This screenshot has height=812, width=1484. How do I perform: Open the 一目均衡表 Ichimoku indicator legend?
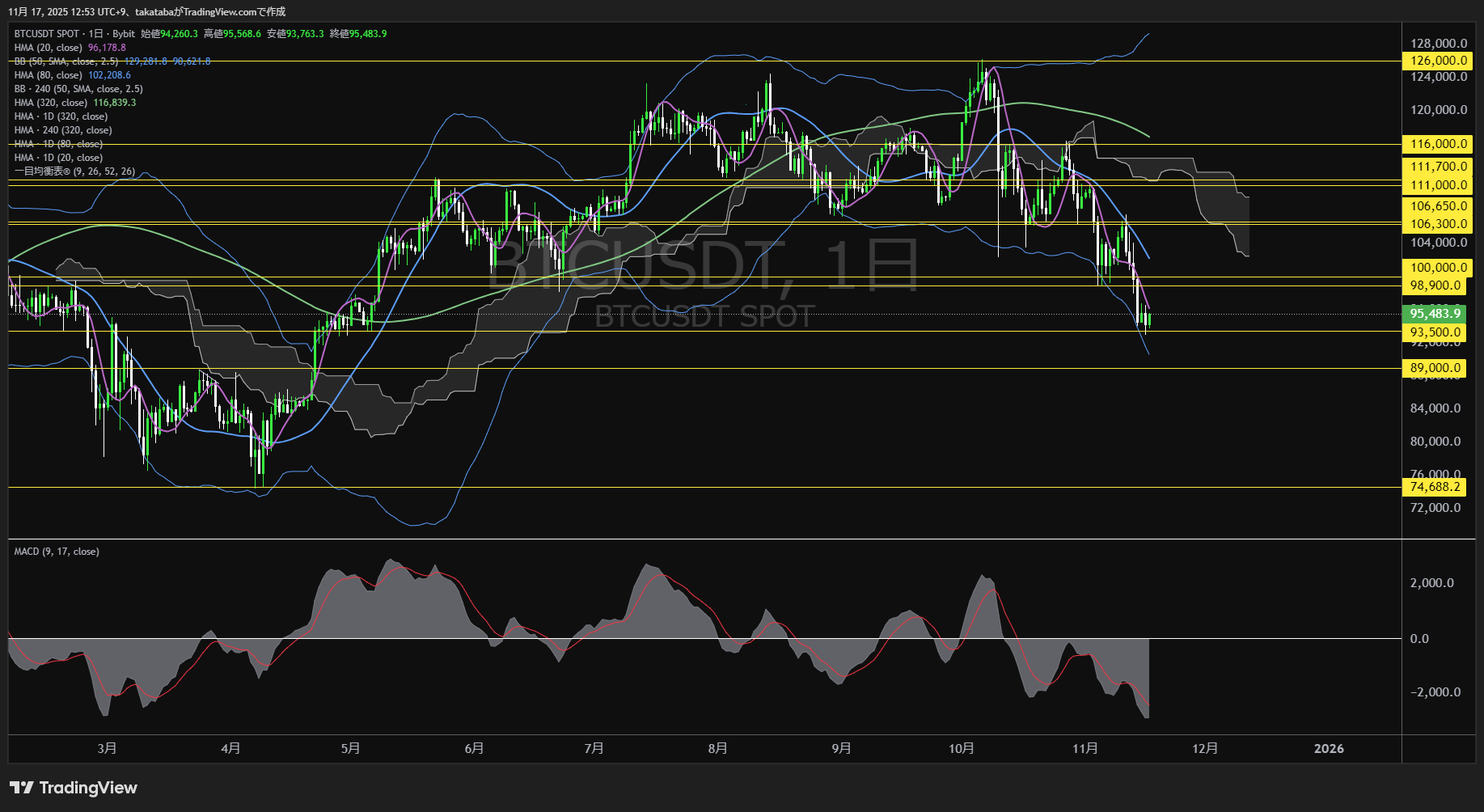[x=74, y=171]
